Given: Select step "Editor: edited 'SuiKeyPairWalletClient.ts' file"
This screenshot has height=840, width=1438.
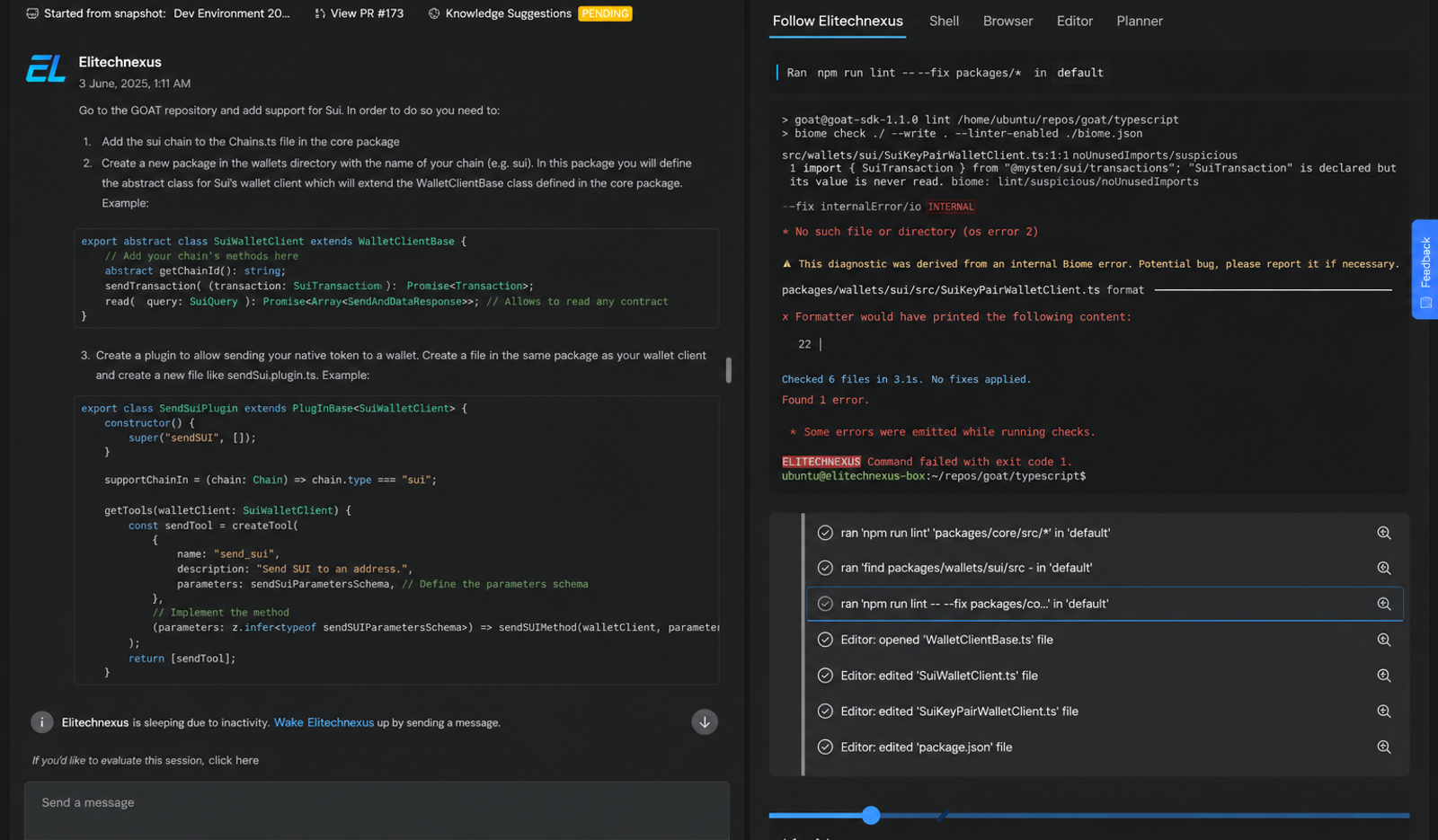Looking at the screenshot, I should (x=1105, y=712).
